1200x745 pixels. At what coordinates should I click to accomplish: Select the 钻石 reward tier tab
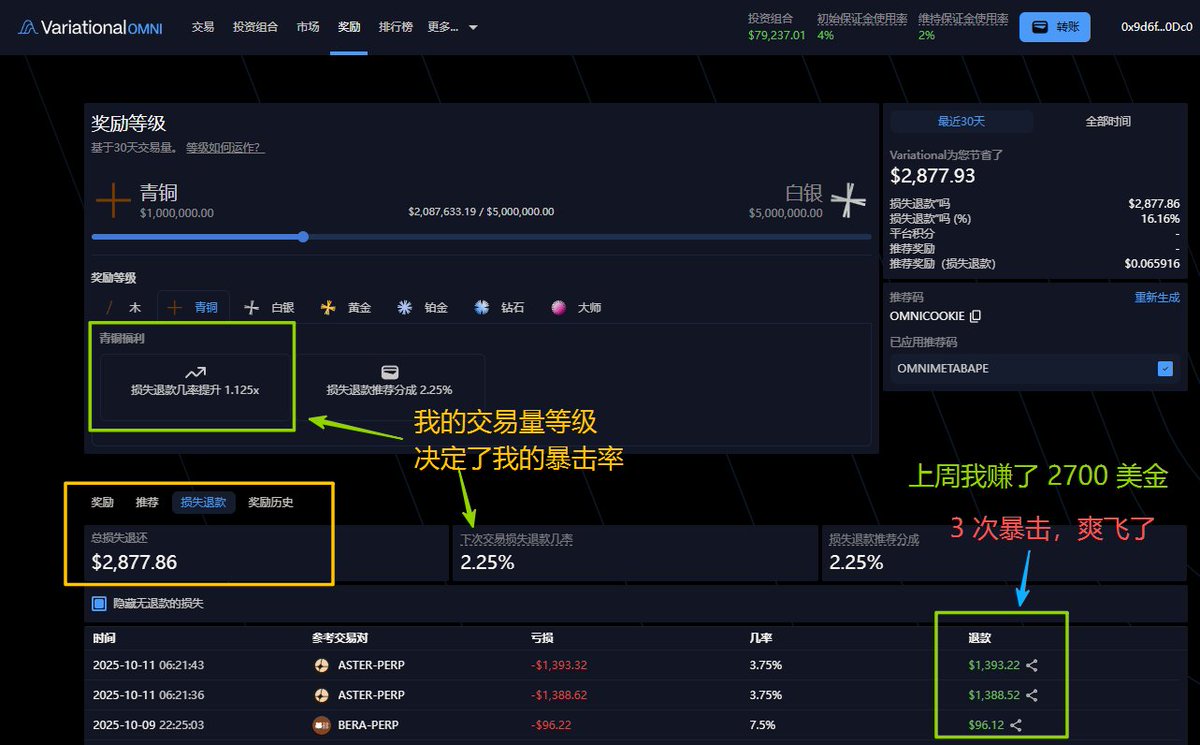point(499,308)
